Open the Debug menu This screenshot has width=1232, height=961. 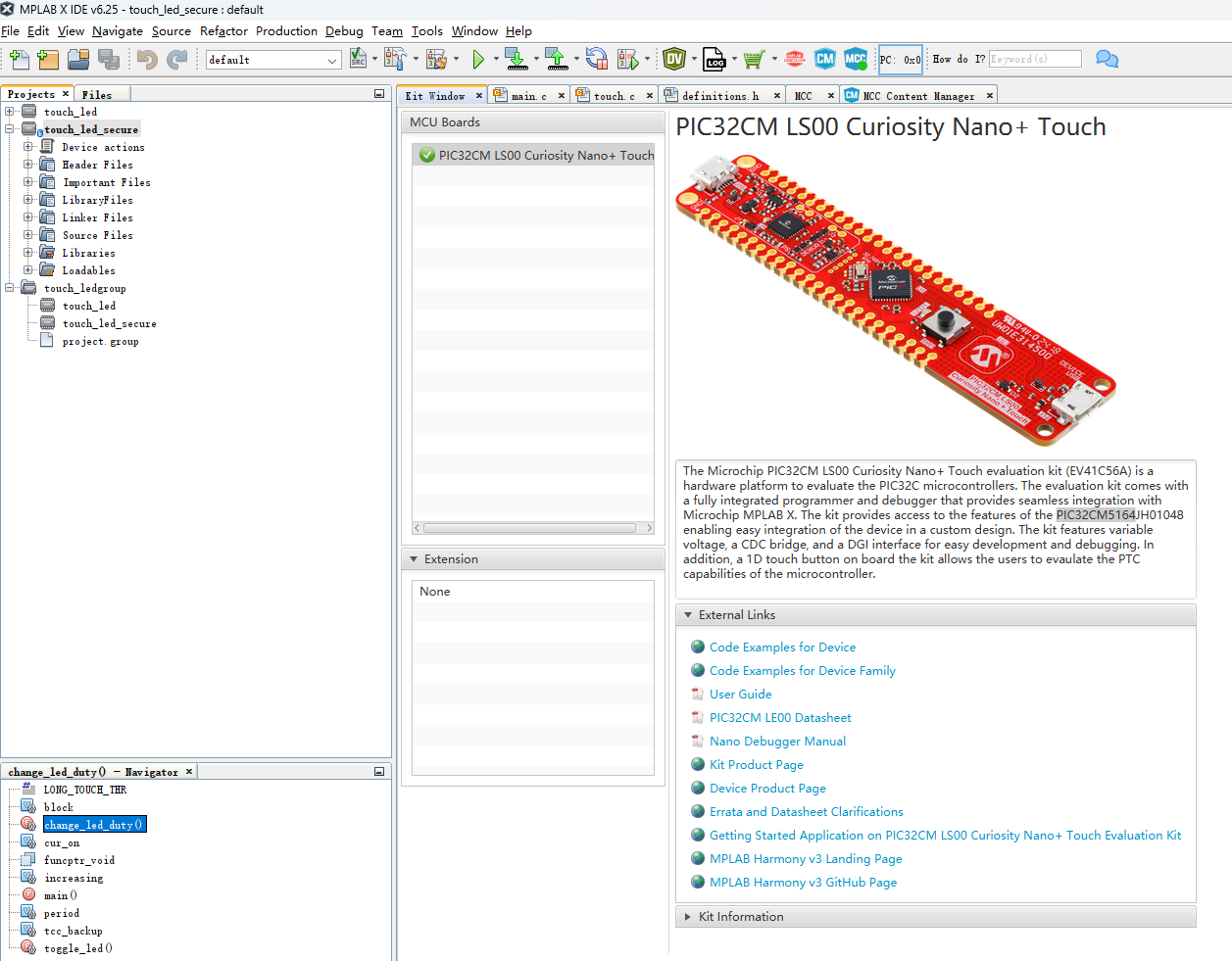click(x=344, y=31)
